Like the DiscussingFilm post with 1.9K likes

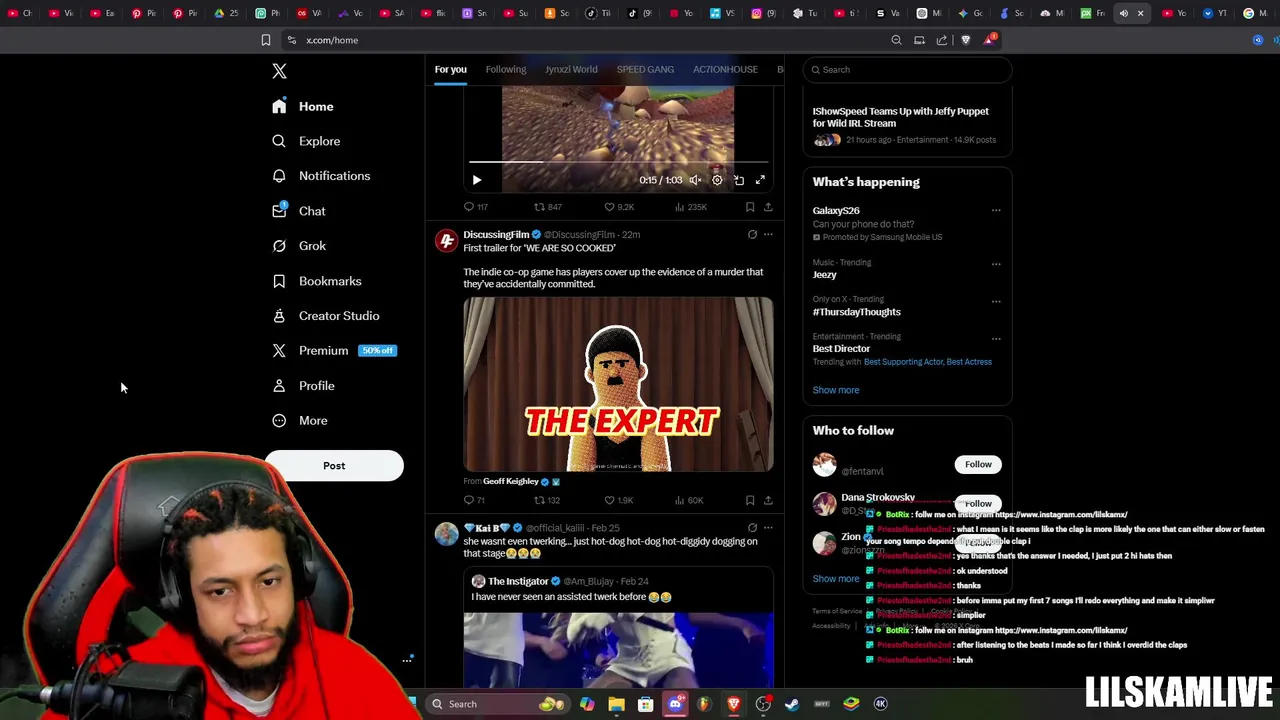tap(619, 500)
